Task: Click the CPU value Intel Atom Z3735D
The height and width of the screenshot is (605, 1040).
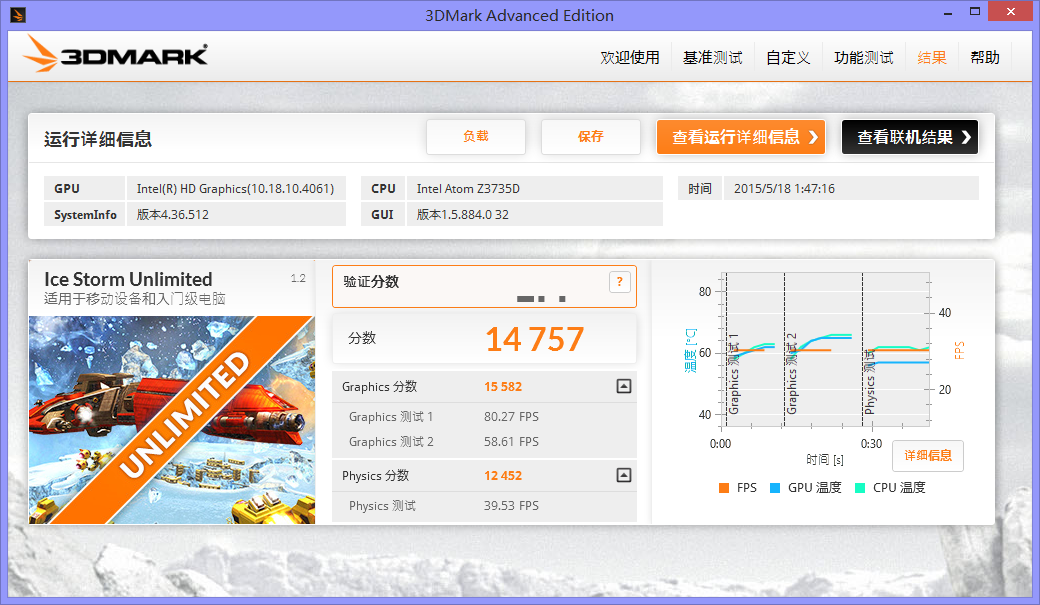Action: pyautogui.click(x=535, y=188)
